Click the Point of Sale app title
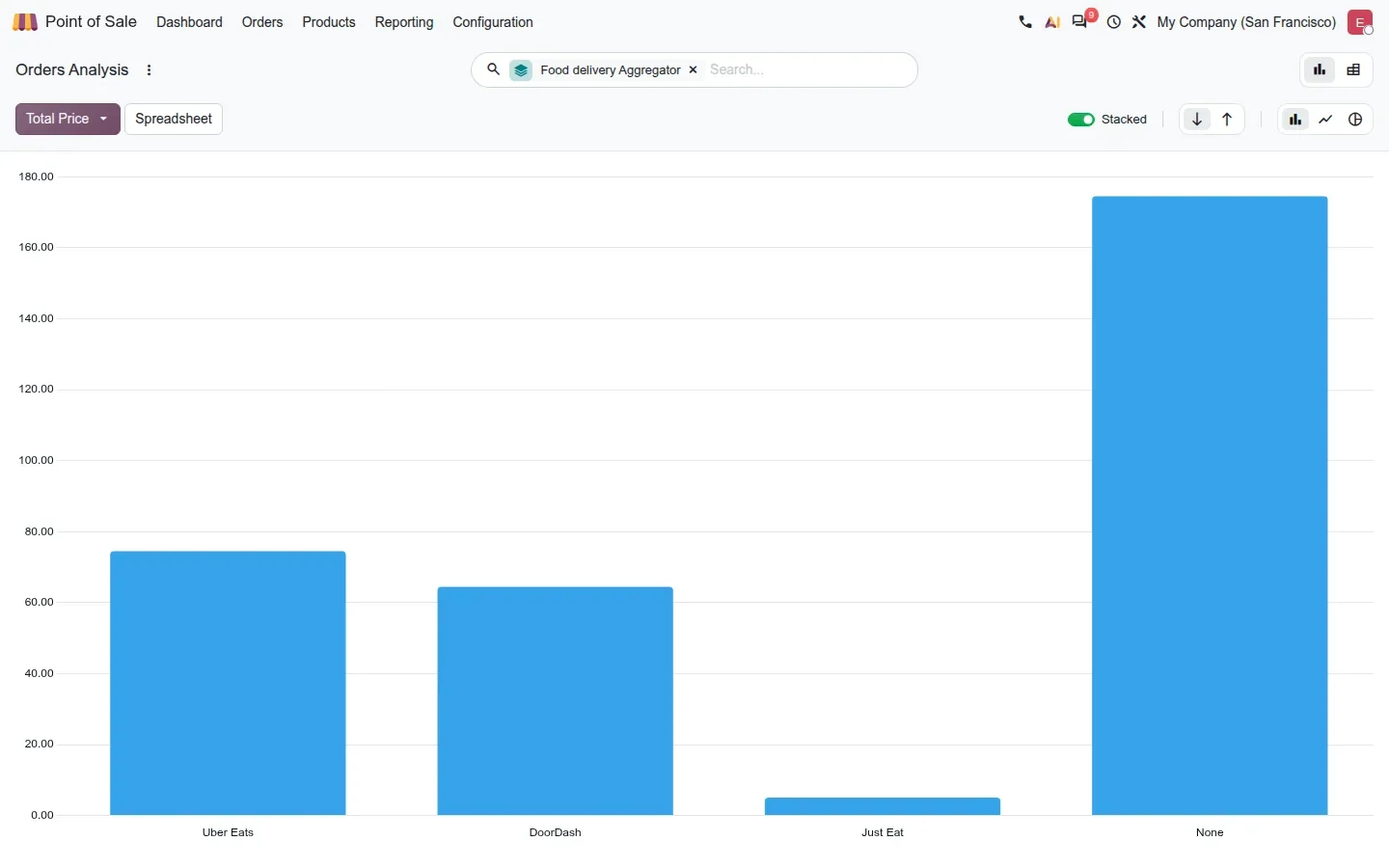The width and height of the screenshot is (1389, 868). click(91, 21)
